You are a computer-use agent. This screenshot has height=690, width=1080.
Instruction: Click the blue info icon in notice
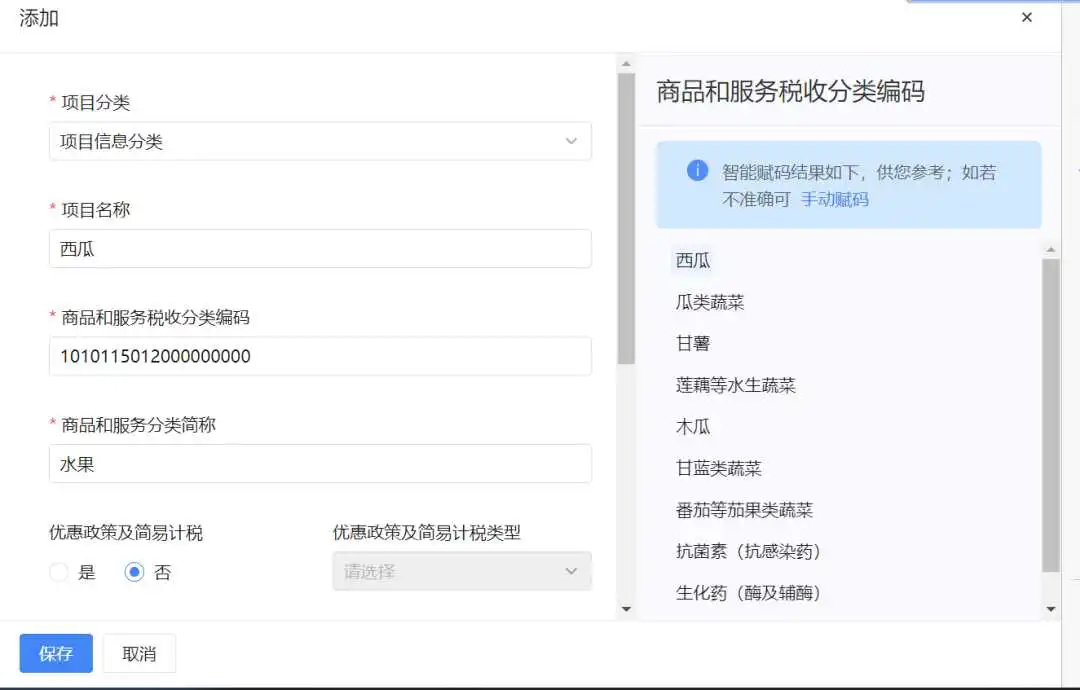pos(697,169)
